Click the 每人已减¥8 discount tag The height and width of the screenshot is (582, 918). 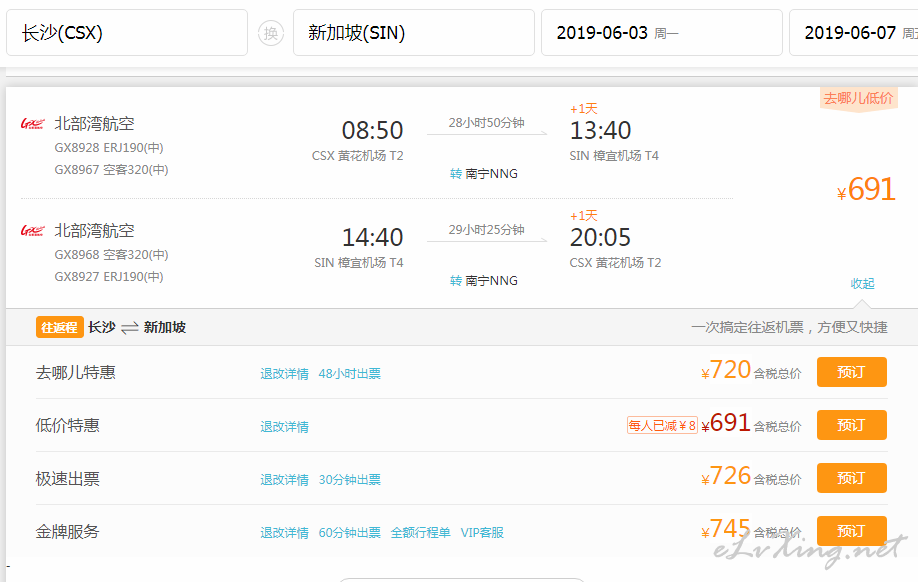[662, 425]
